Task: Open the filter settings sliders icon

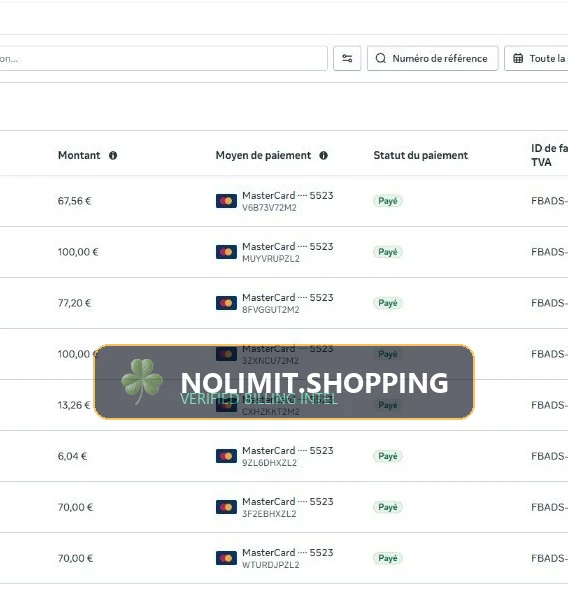Action: pyautogui.click(x=347, y=58)
